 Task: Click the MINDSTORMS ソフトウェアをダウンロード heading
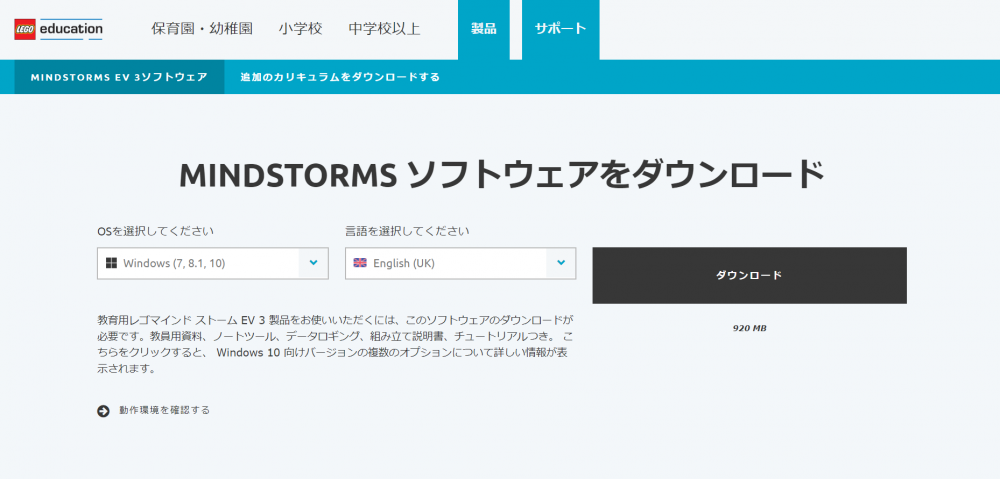500,175
